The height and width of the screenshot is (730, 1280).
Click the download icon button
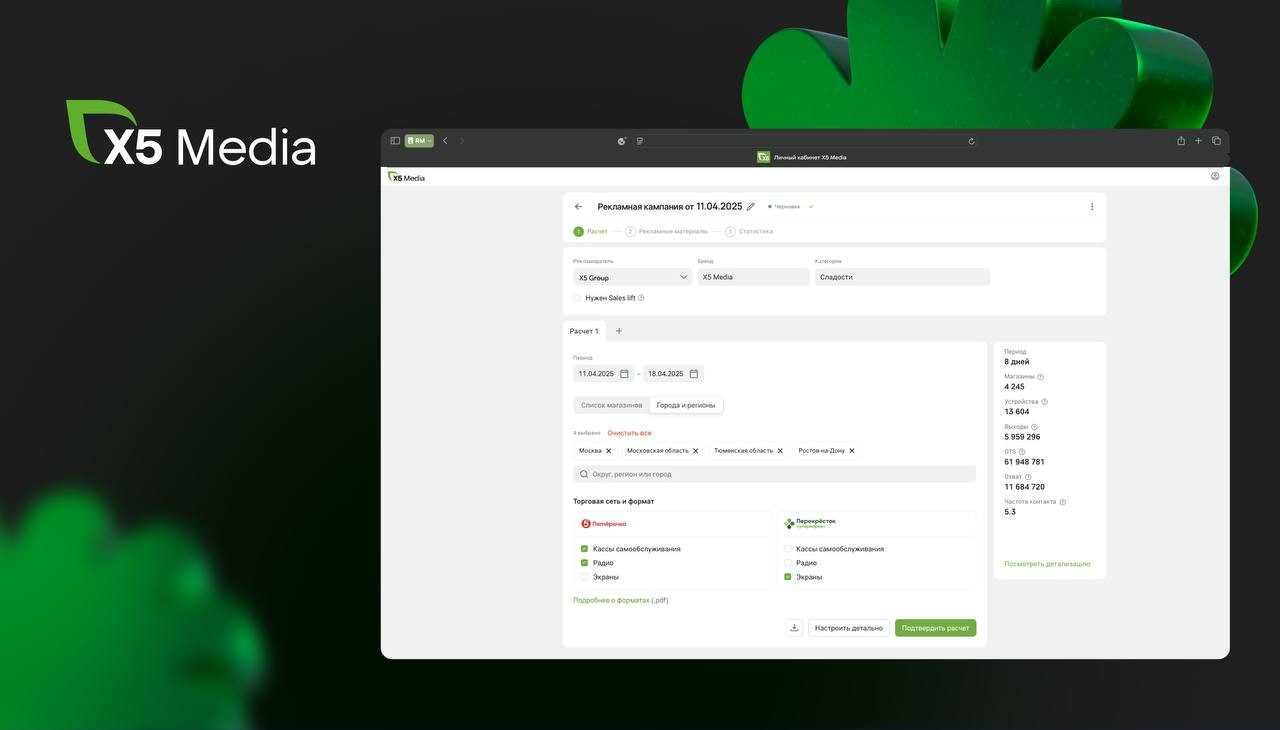click(x=794, y=628)
